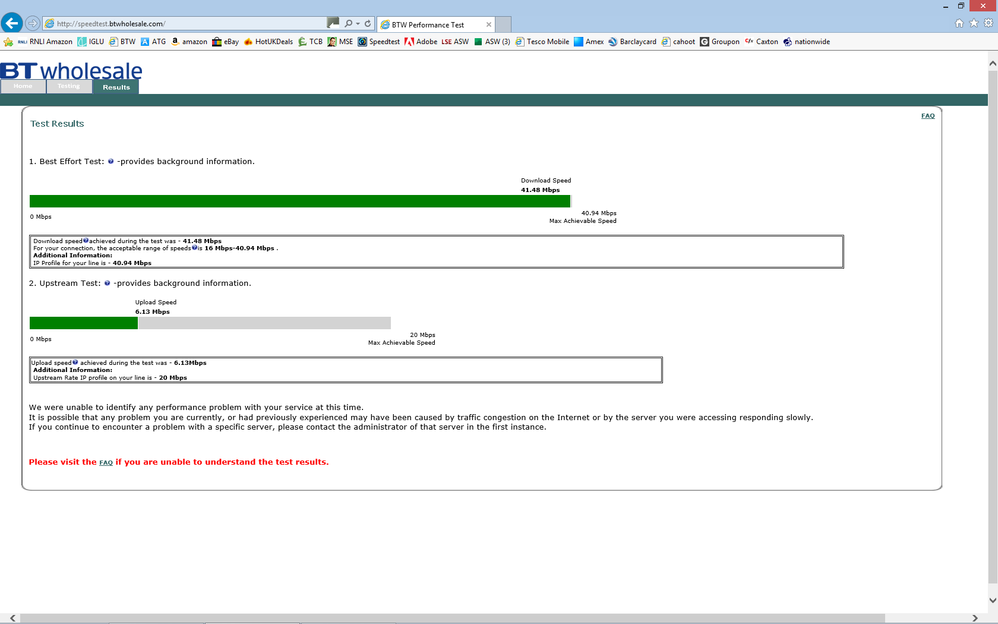
Task: Go back with the browser Back button
Action: pos(11,23)
